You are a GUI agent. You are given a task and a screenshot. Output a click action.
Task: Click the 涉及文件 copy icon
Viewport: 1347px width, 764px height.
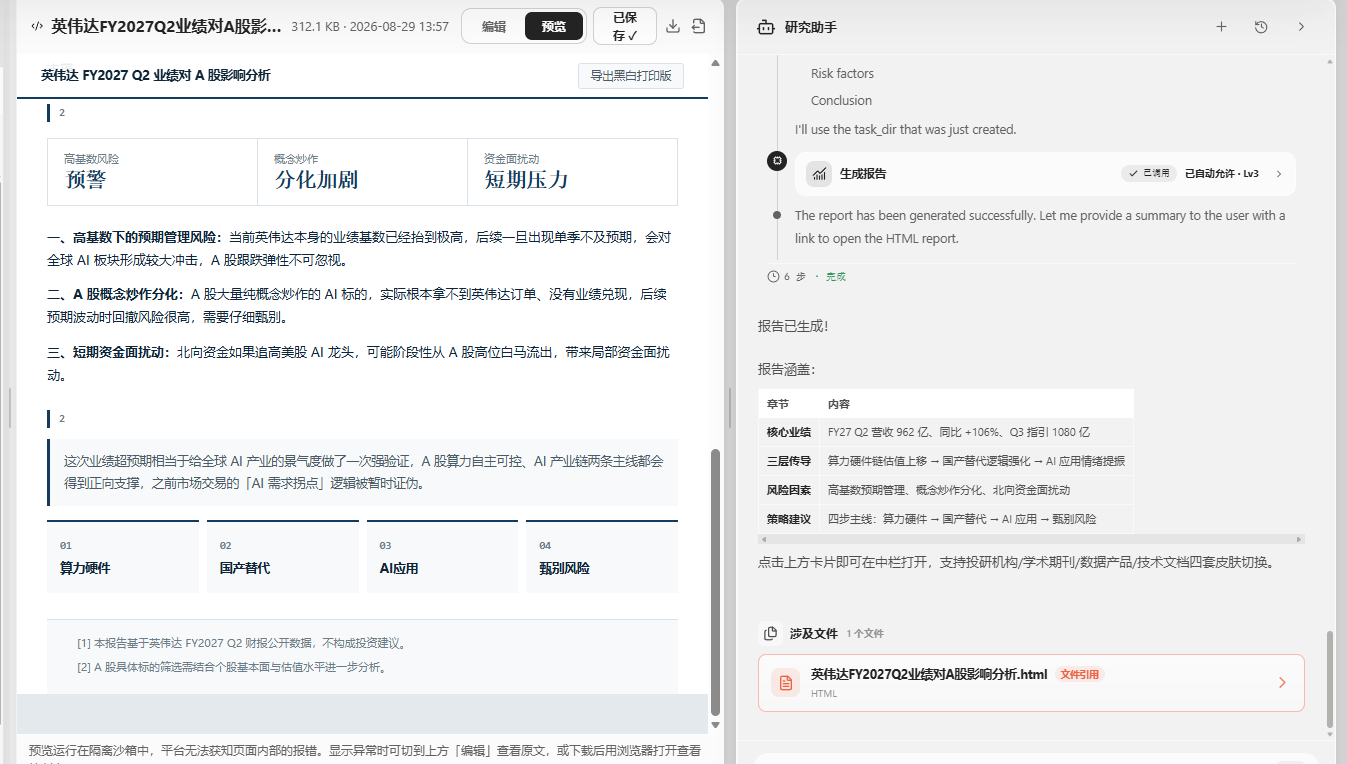coord(770,633)
